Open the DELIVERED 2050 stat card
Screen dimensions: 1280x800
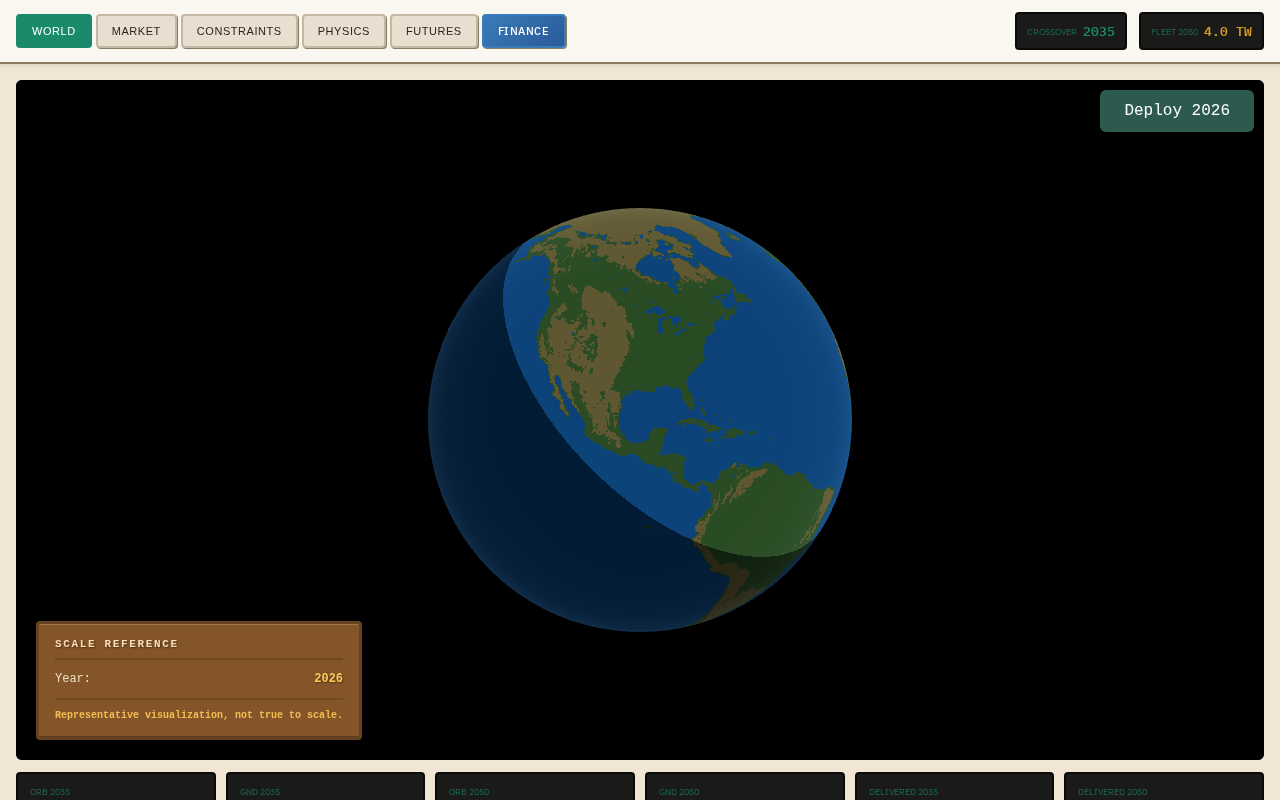(x=1164, y=786)
